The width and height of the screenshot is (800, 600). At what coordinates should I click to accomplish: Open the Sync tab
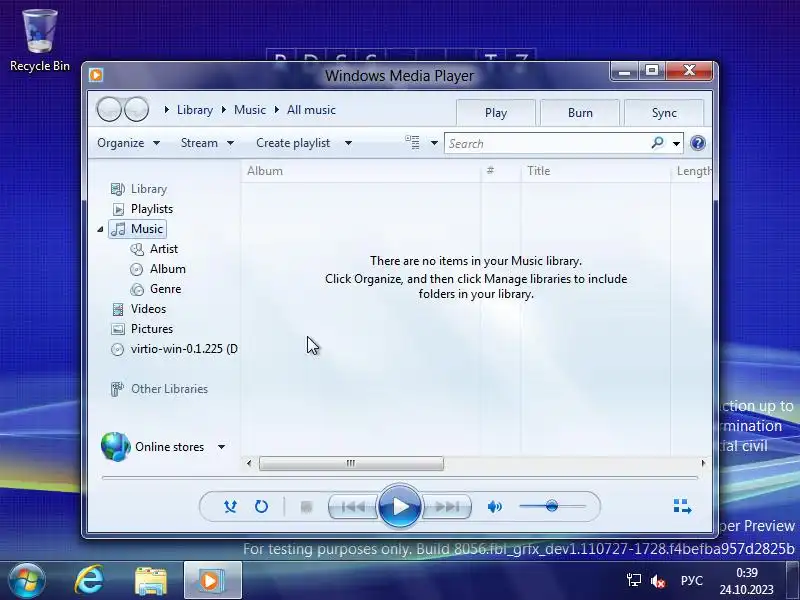click(x=664, y=113)
